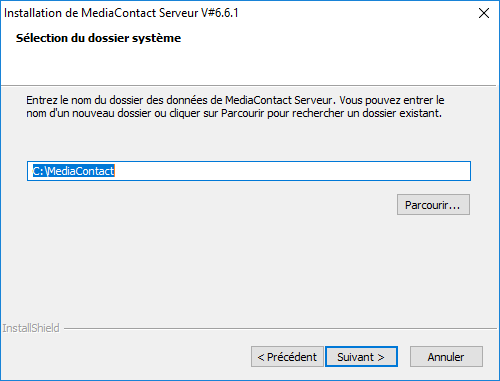The height and width of the screenshot is (381, 500).
Task: Close the installer window with the X
Action: (x=484, y=13)
